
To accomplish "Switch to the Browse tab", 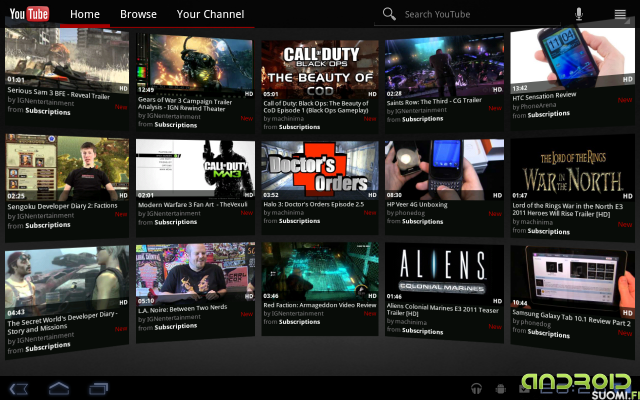I will [x=138, y=14].
